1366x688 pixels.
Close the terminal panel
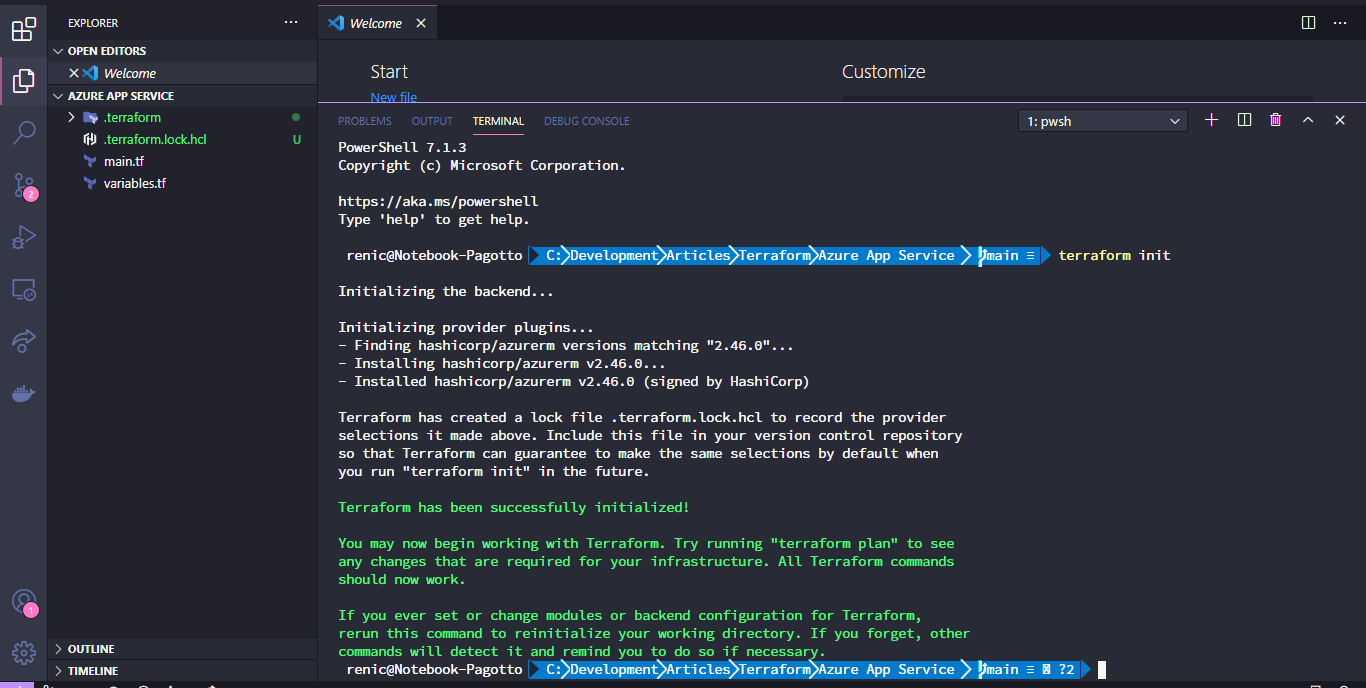(x=1340, y=120)
